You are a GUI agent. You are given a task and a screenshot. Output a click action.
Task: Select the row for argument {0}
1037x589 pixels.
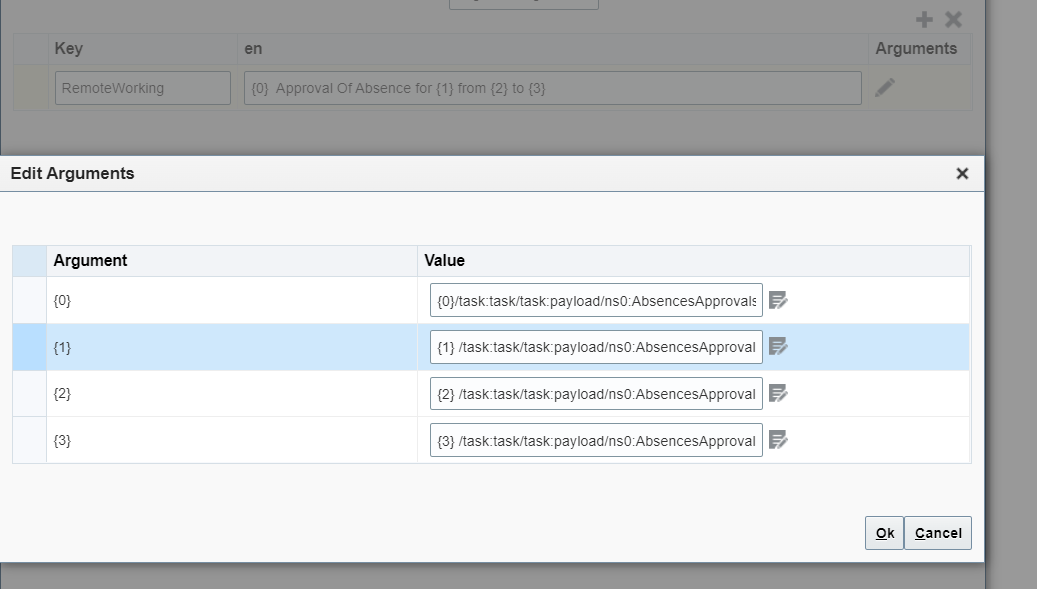pos(200,299)
